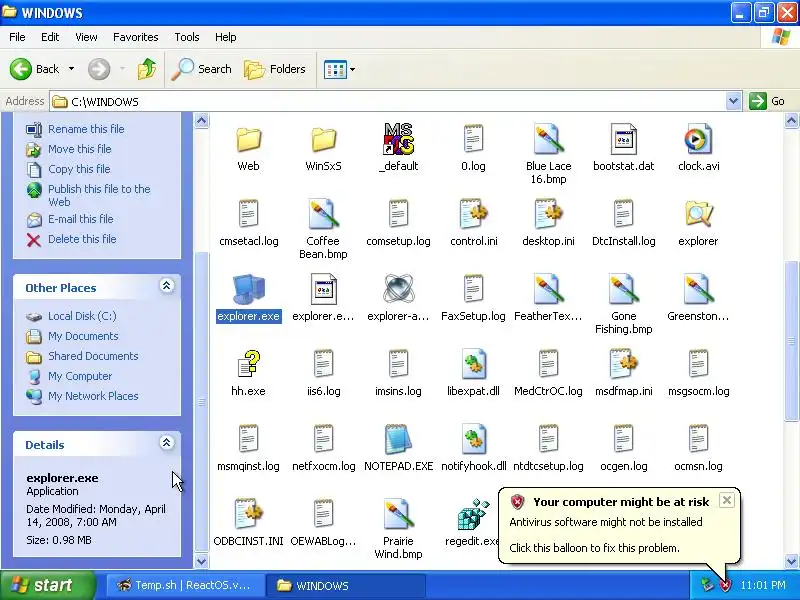Viewport: 800px width, 600px height.
Task: Select the 0.log file icon
Action: pos(473,139)
